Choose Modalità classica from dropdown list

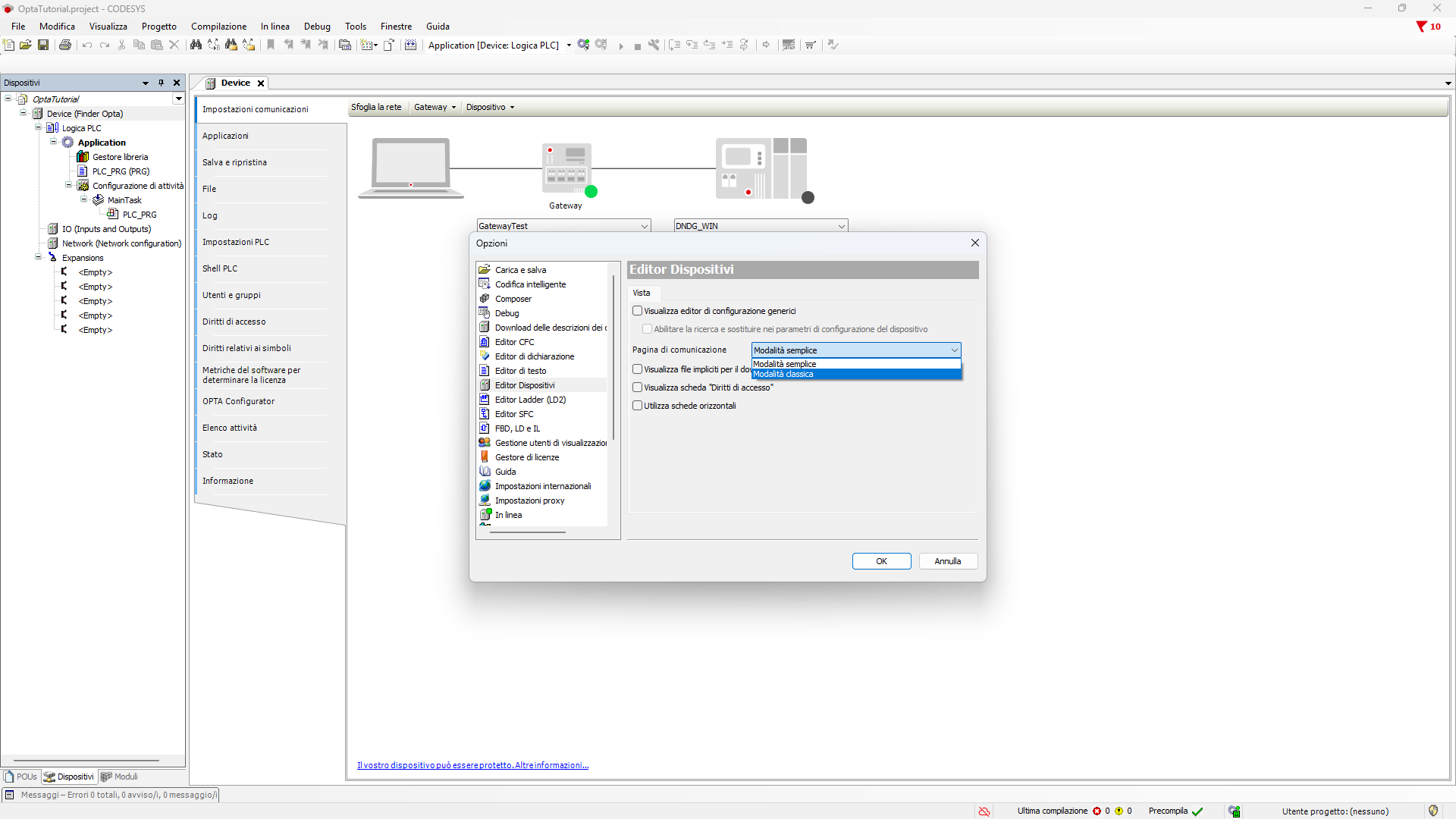tap(783, 375)
